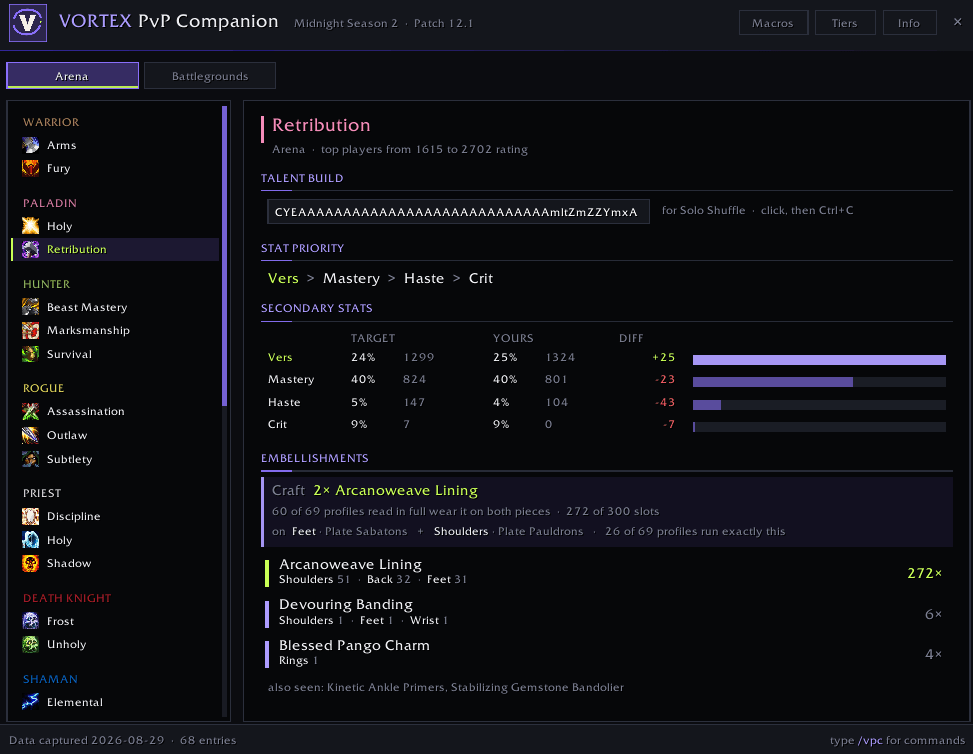Open the Assassination spec entry
The height and width of the screenshot is (754, 973).
click(x=115, y=411)
